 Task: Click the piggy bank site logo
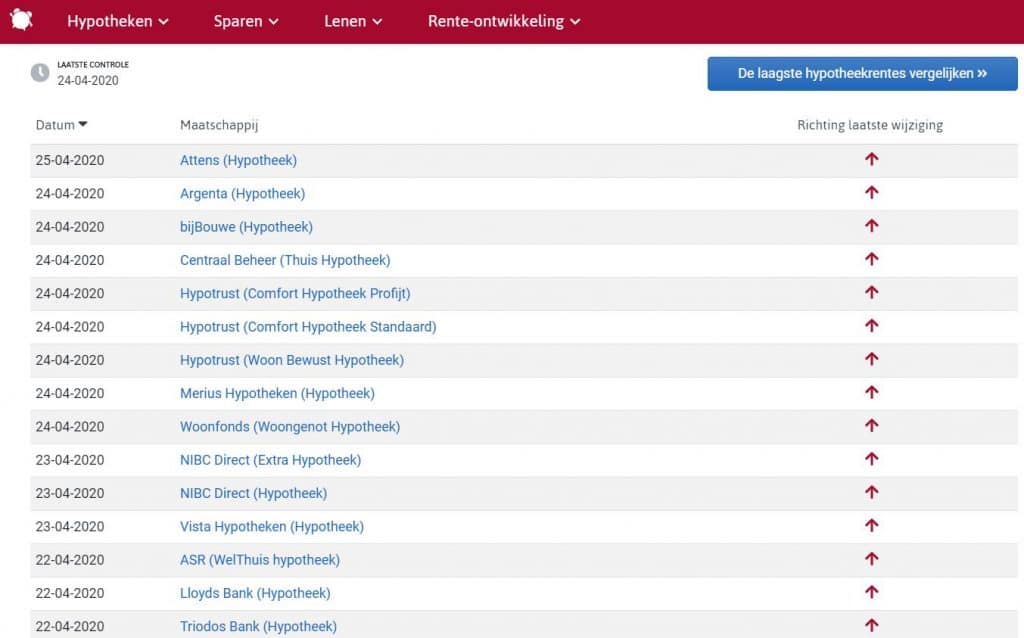coord(21,20)
